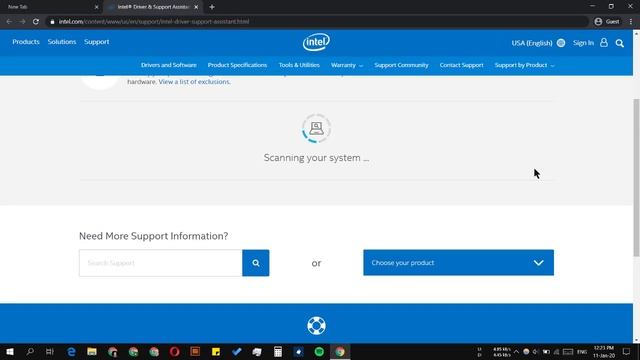The width and height of the screenshot is (640, 360).
Task: Click the scanning progress spinner
Action: (x=316, y=128)
